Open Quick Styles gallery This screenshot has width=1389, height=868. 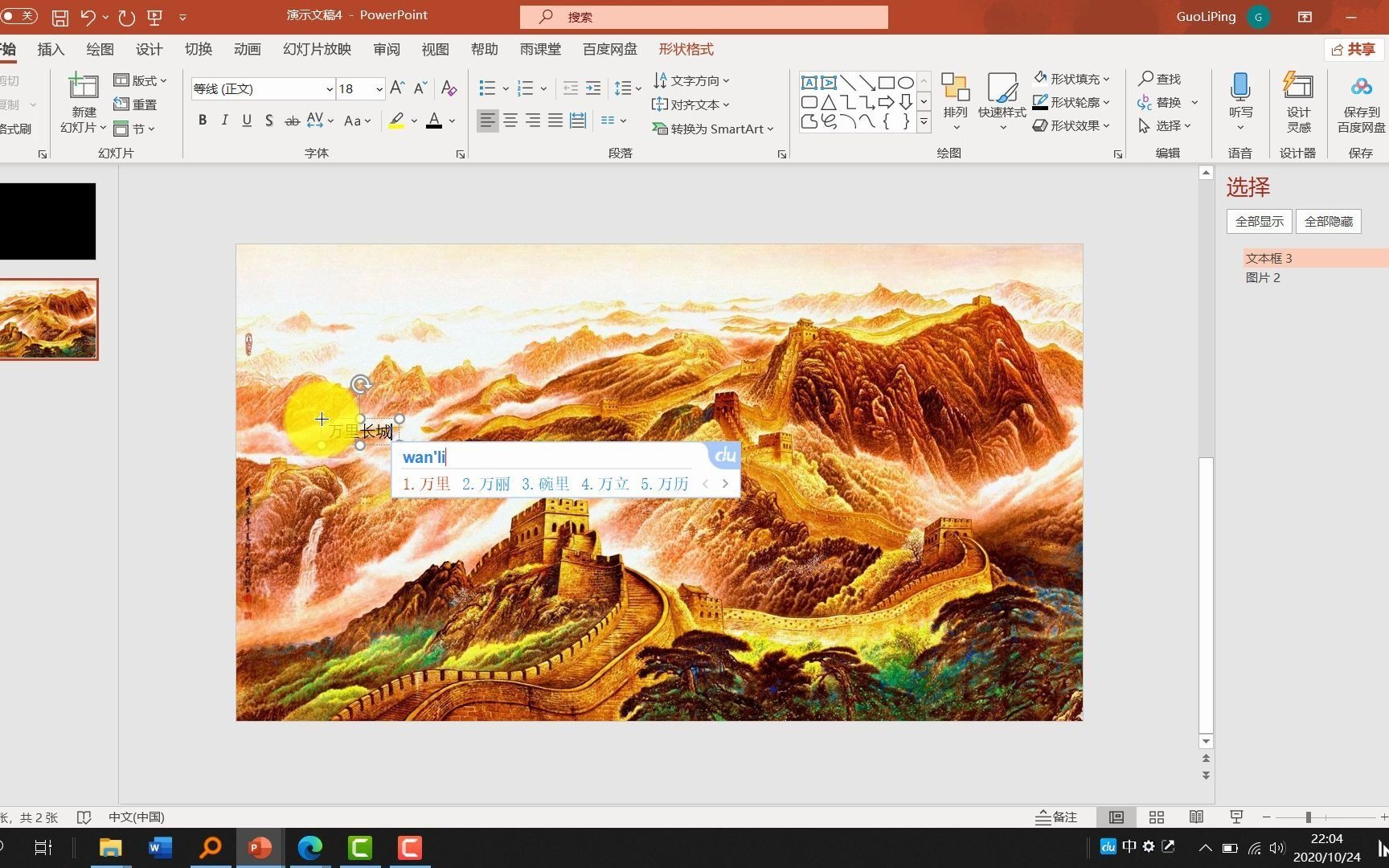(x=1002, y=101)
